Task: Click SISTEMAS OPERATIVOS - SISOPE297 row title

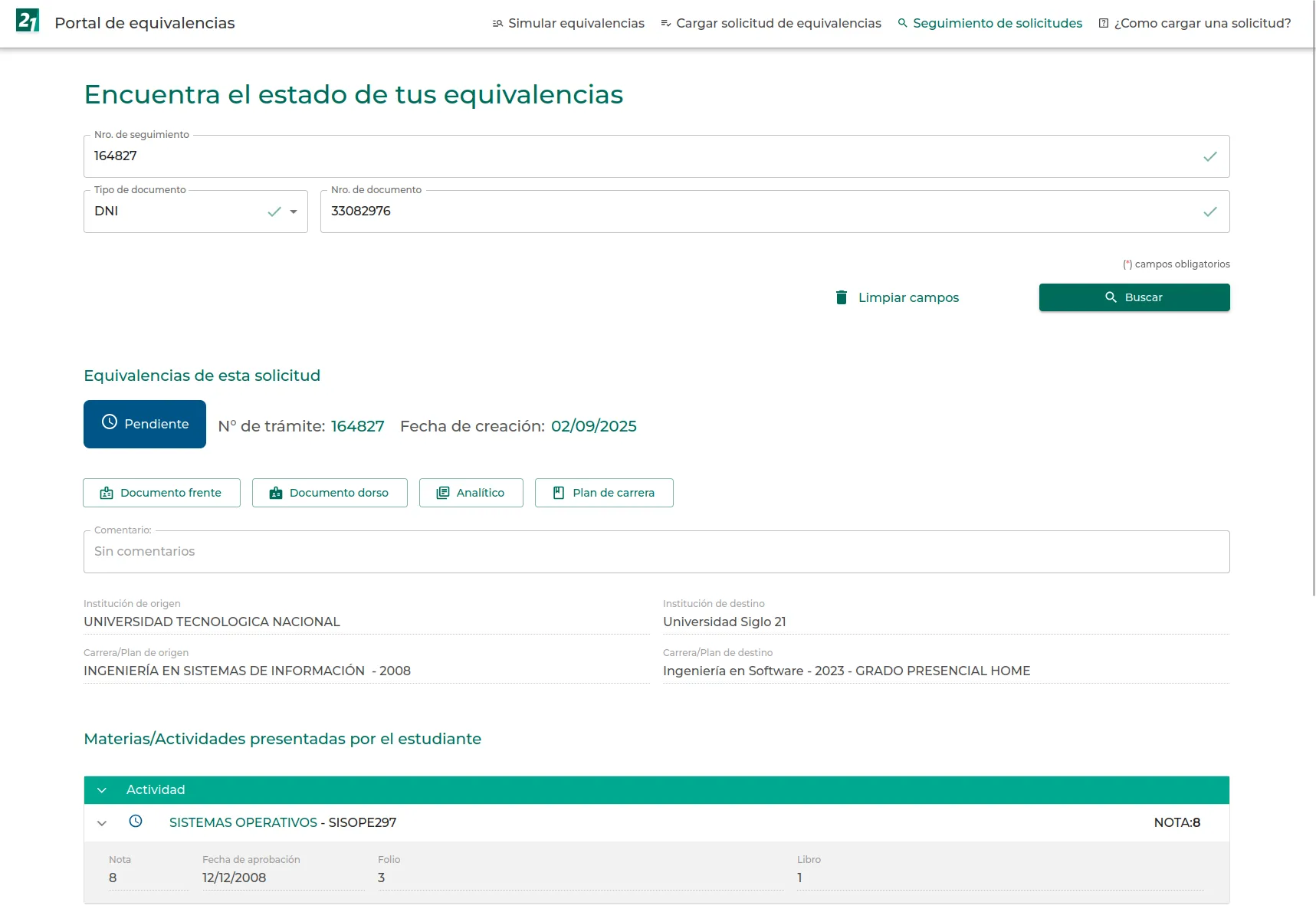Action: pos(283,822)
